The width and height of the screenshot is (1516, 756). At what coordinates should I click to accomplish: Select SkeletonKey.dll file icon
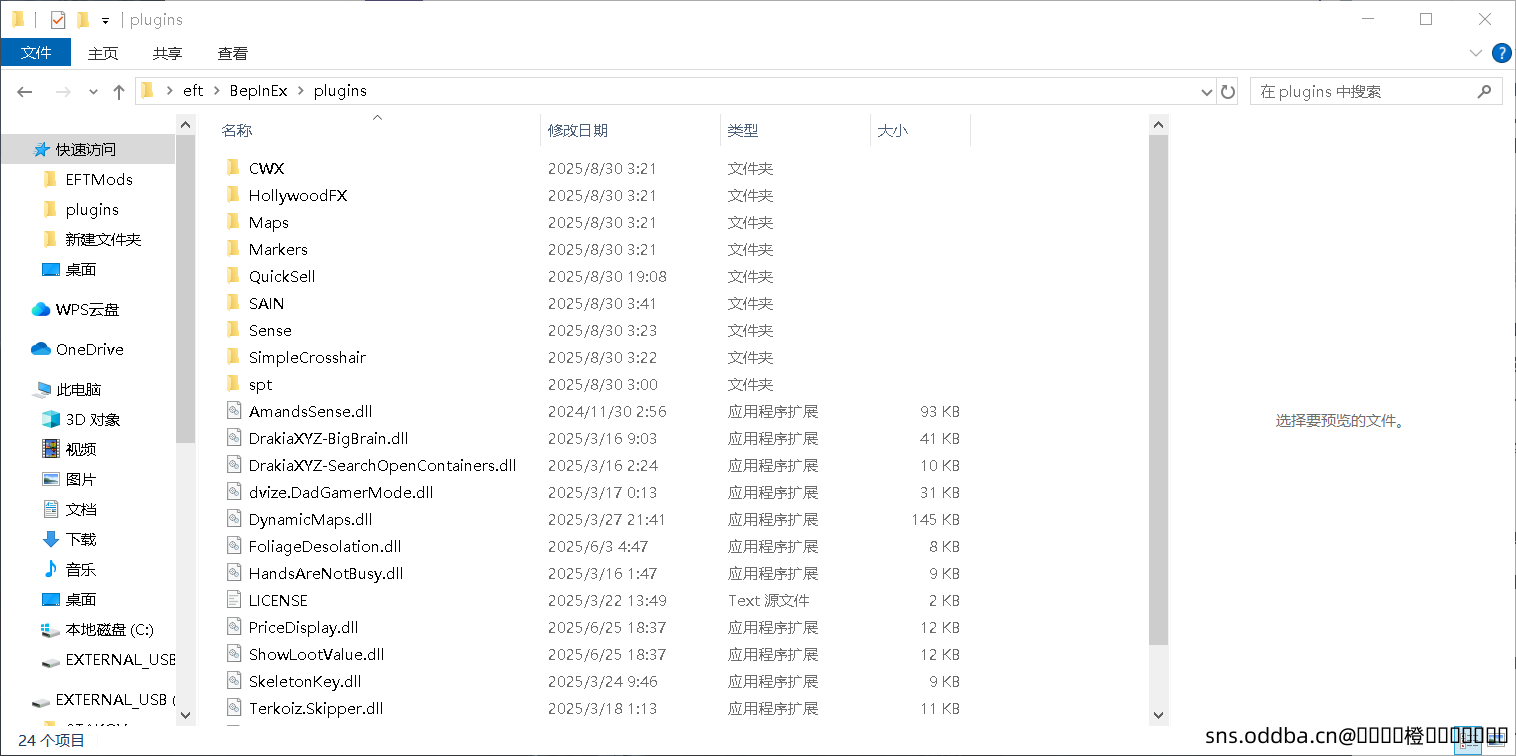[233, 680]
